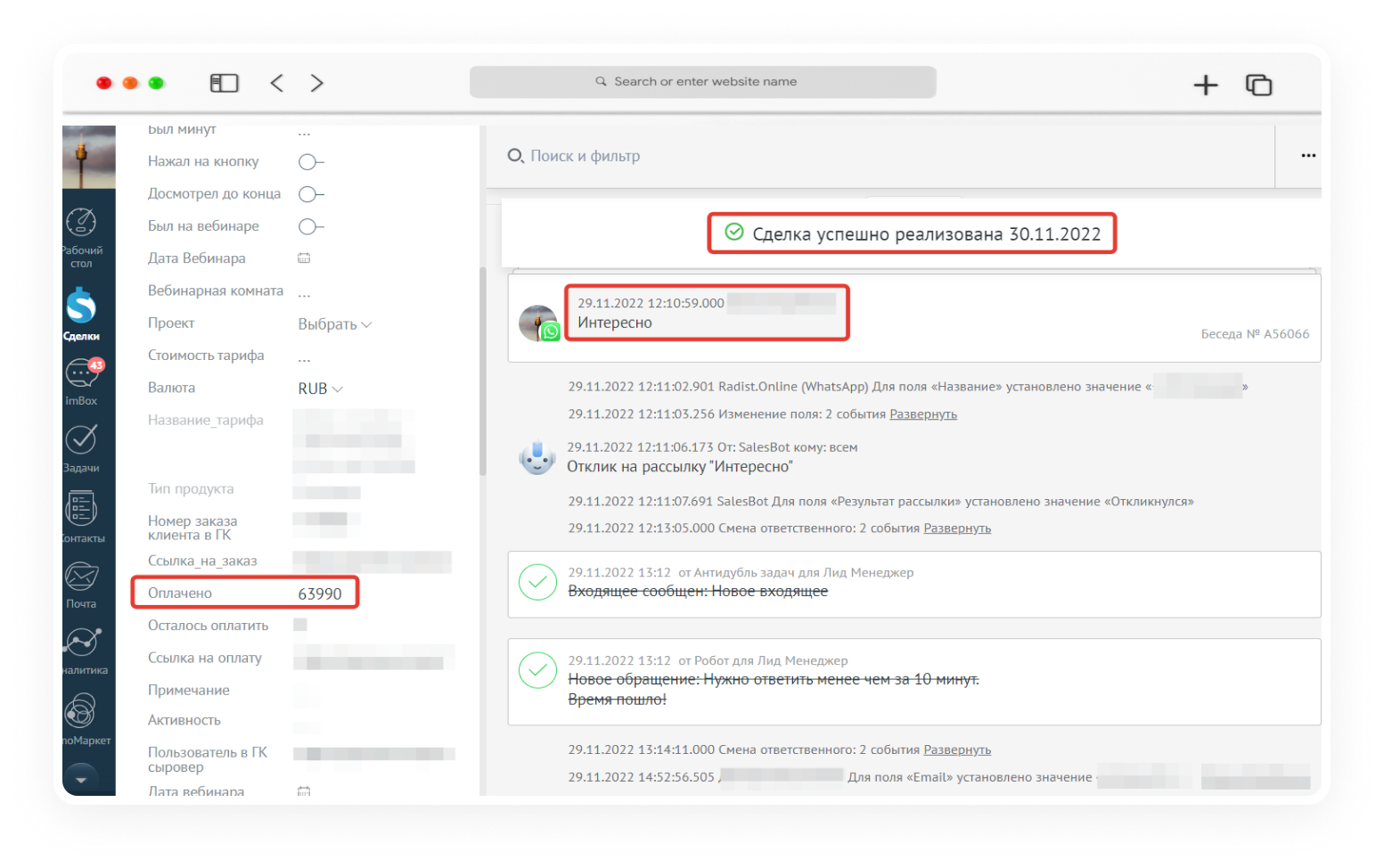Click checkmark of Входящее сообщен task
This screenshot has height=868, width=1384.
pos(537,583)
